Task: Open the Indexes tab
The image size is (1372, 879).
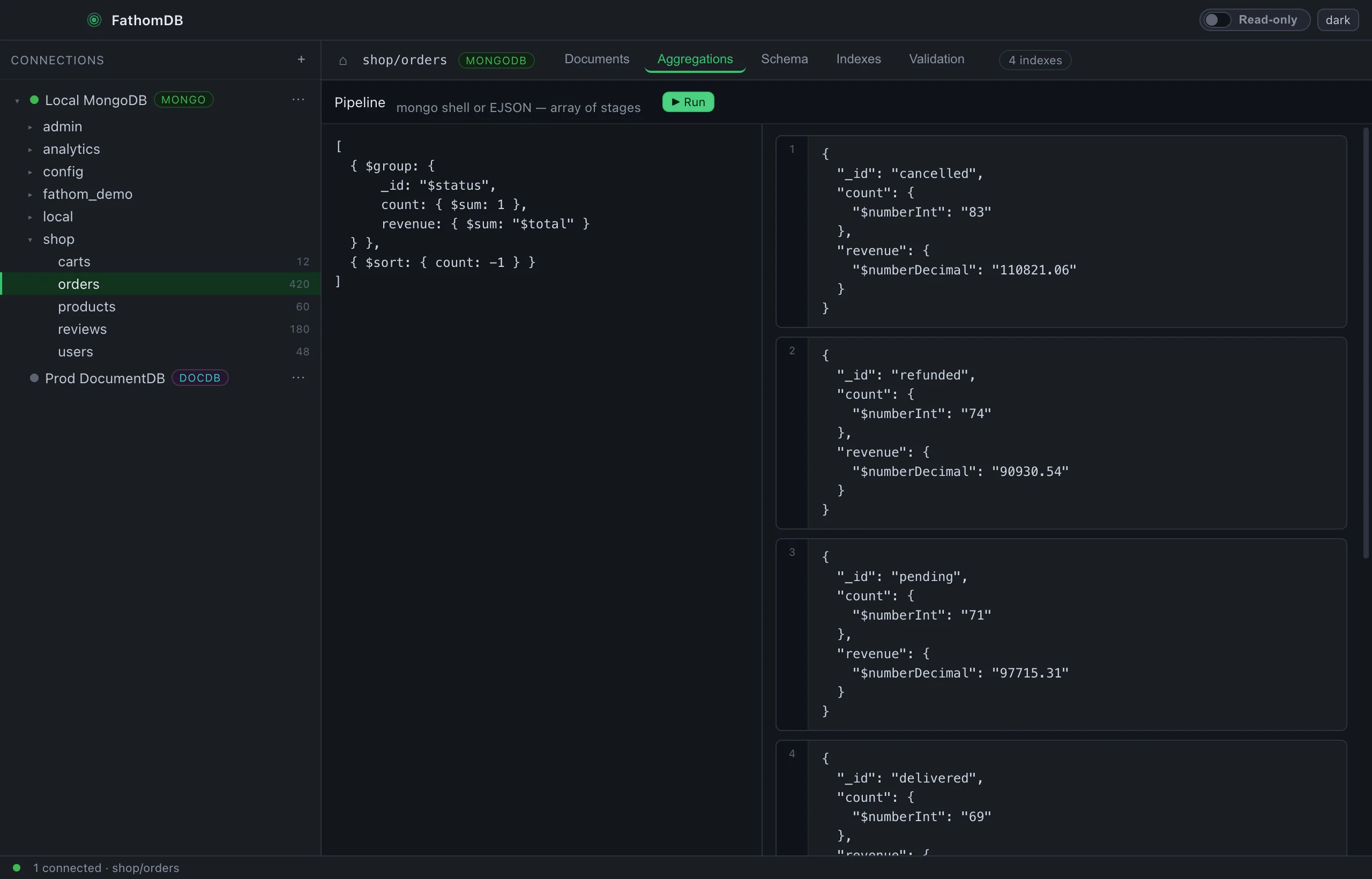Action: (859, 59)
